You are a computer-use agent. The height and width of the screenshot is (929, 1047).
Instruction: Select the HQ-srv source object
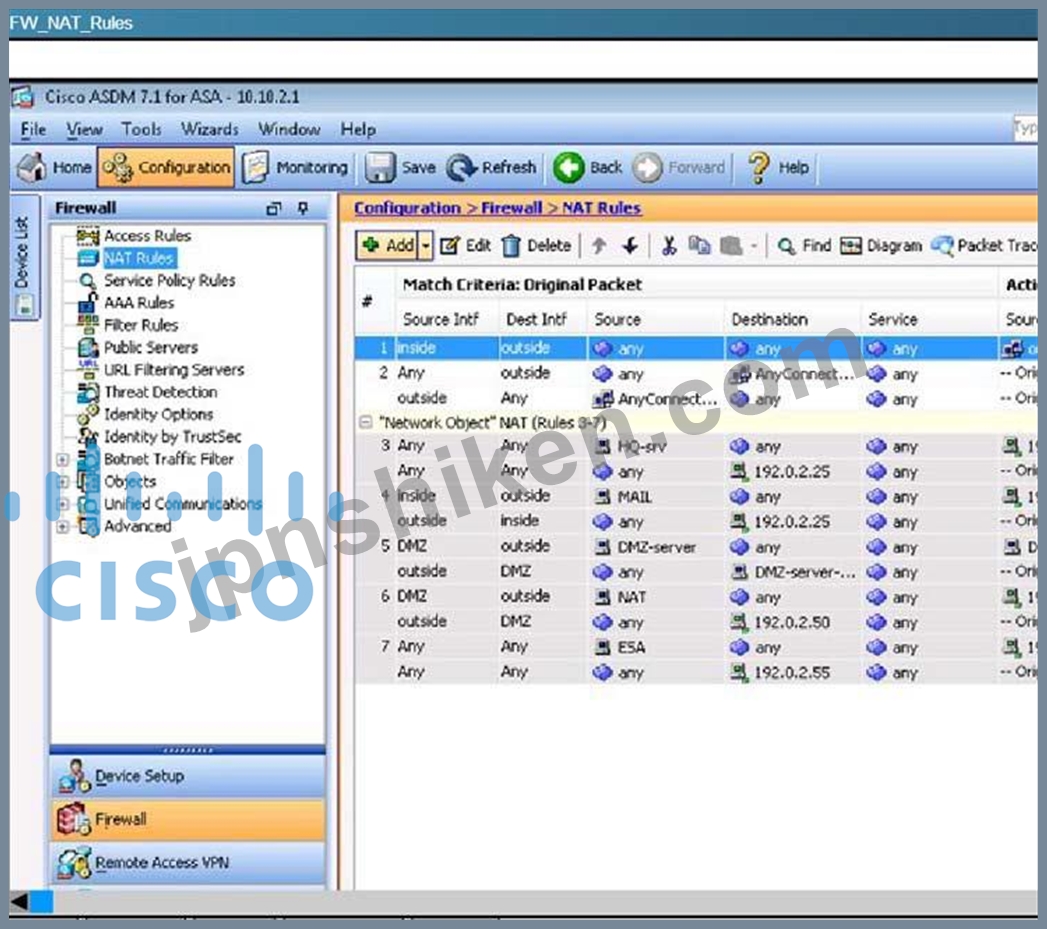tap(630, 446)
